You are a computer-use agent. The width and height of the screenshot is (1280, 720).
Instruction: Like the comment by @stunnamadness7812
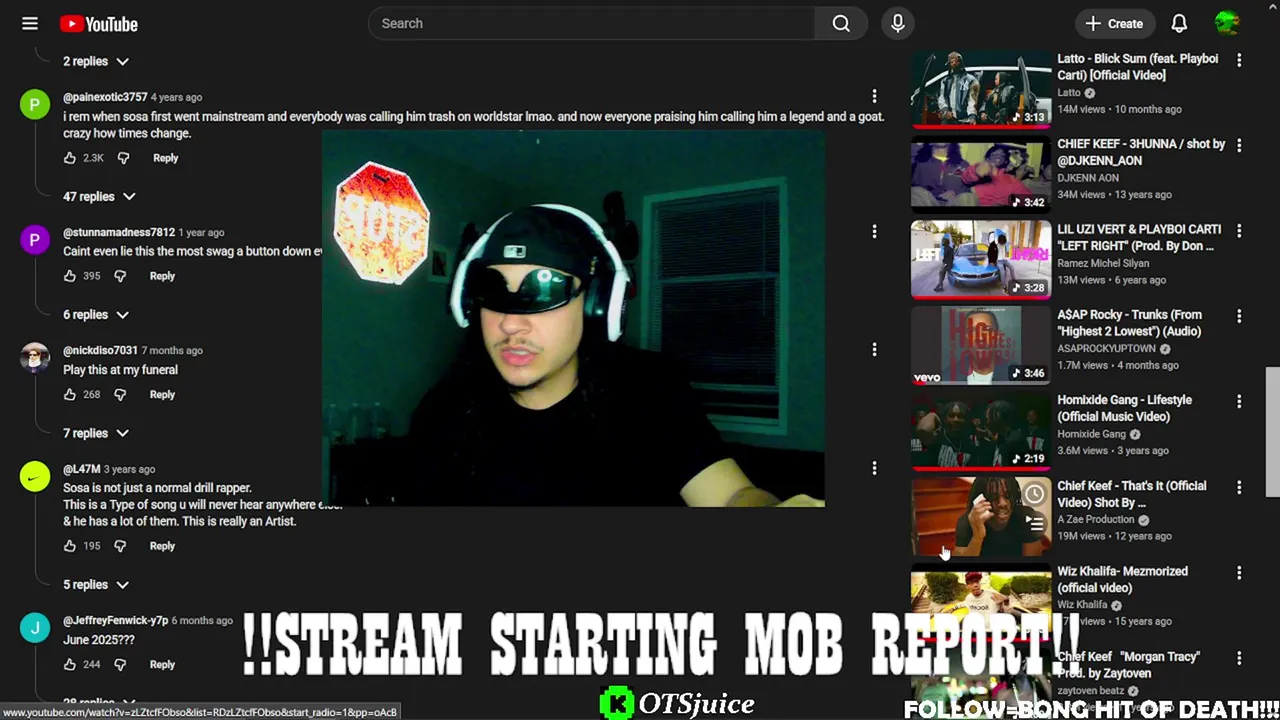tap(69, 276)
